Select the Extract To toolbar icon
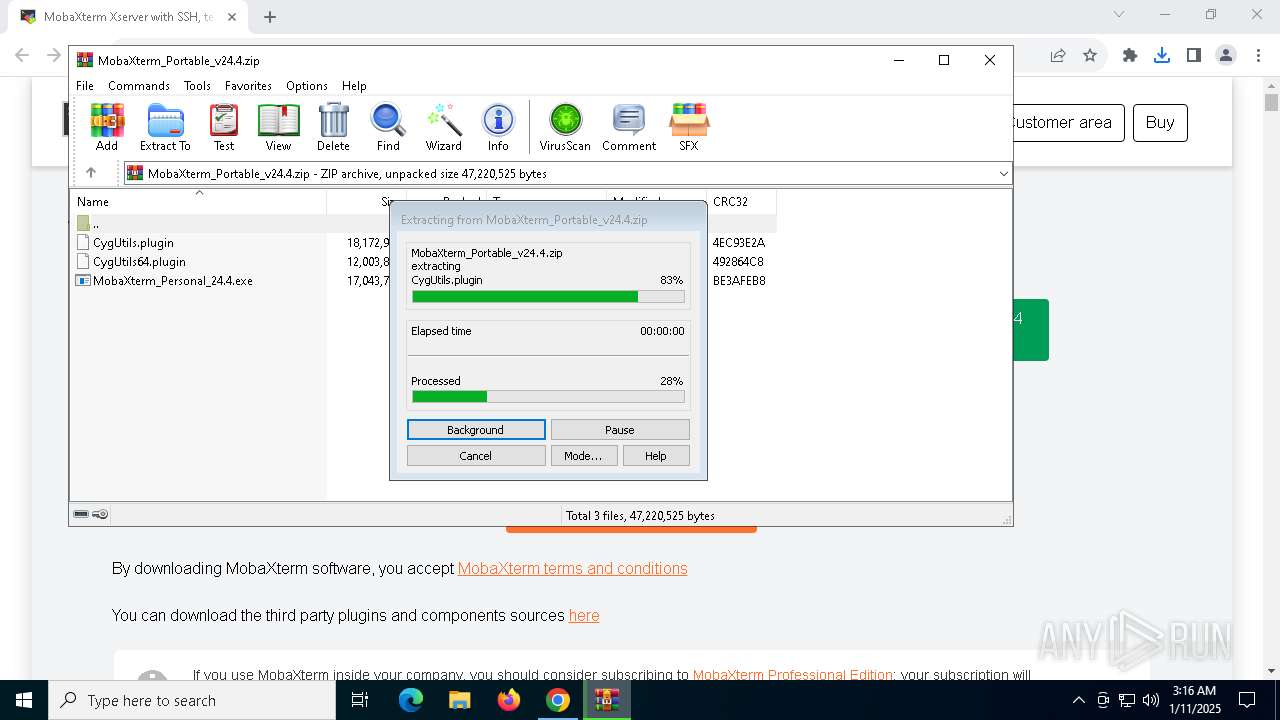Screen dimensions: 1280x720 [165, 127]
